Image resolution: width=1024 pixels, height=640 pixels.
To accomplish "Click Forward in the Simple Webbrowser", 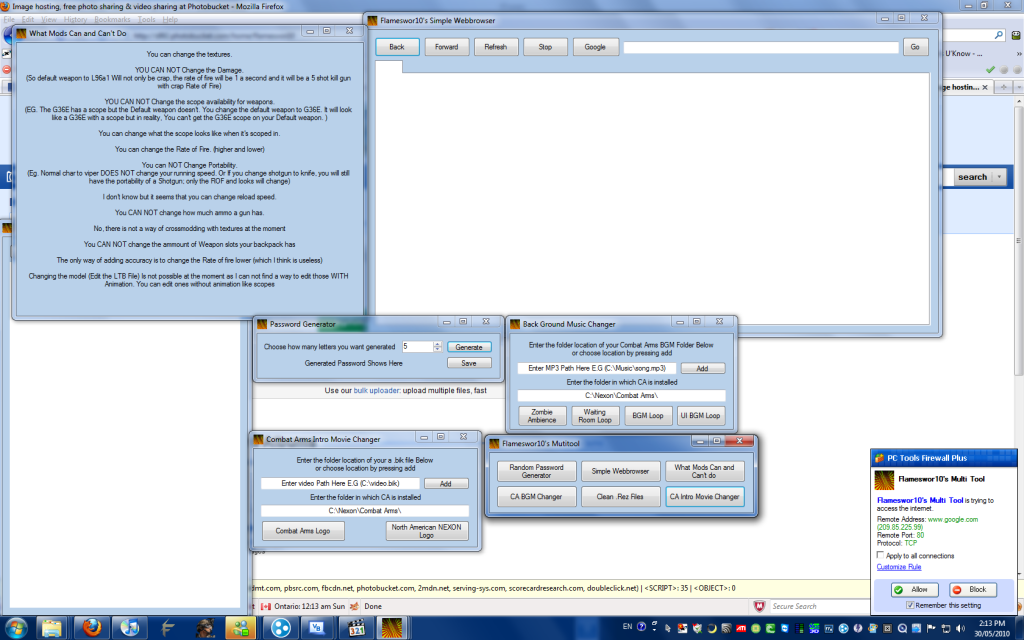I will [447, 47].
